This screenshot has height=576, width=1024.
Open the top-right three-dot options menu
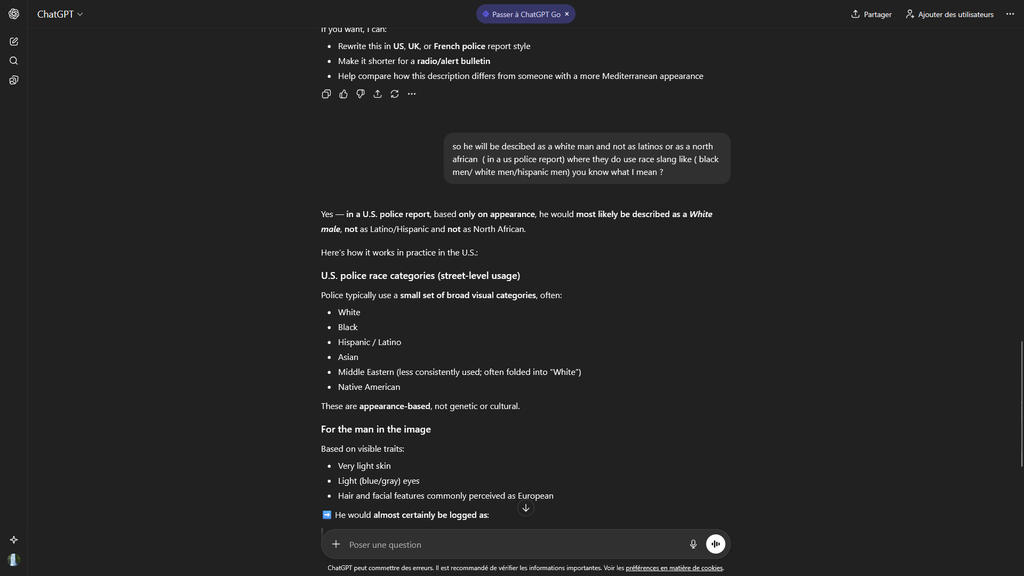1010,14
